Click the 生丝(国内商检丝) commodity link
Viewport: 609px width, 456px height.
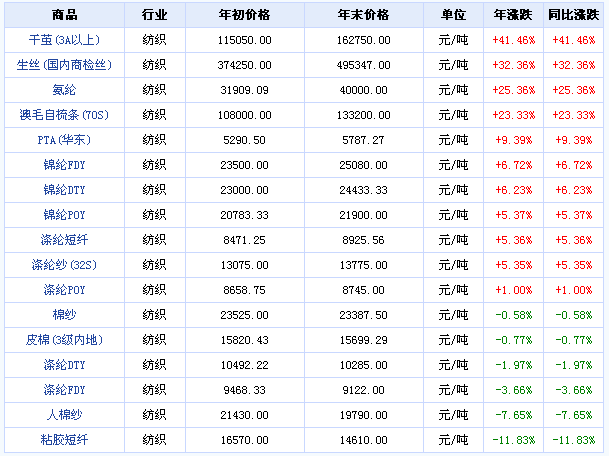[x=62, y=64]
